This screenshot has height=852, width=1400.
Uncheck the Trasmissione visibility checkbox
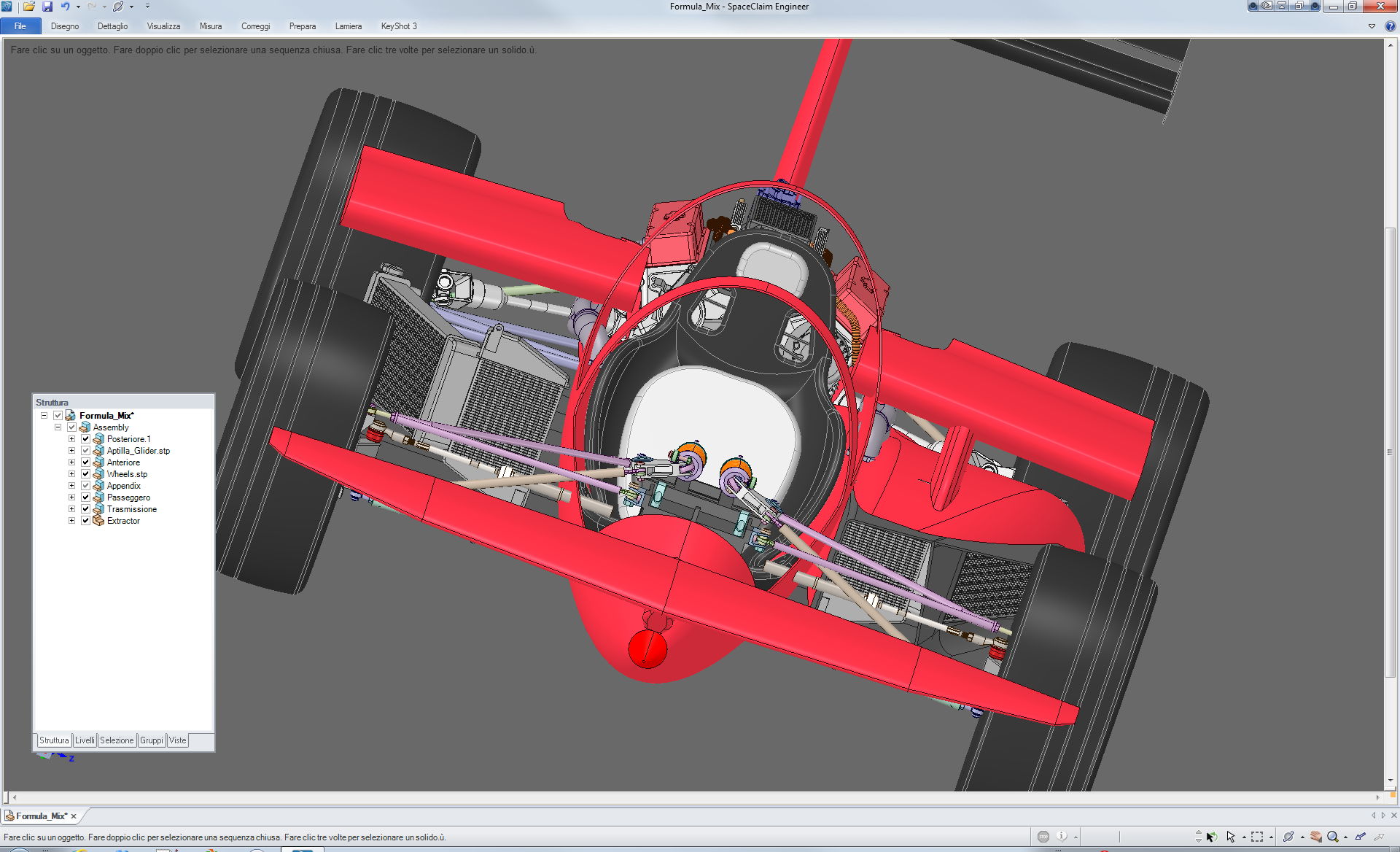(85, 509)
